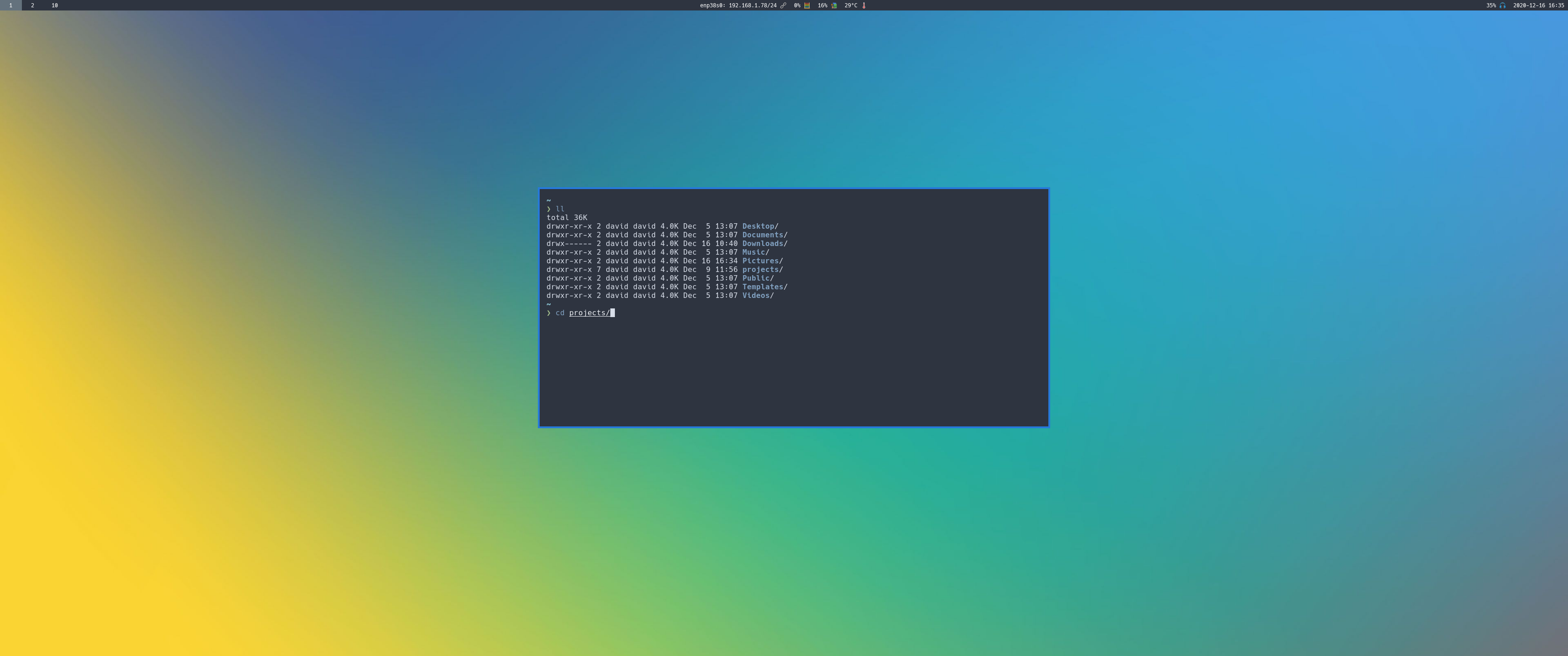
Task: Click the block cursor in the terminal
Action: click(612, 313)
